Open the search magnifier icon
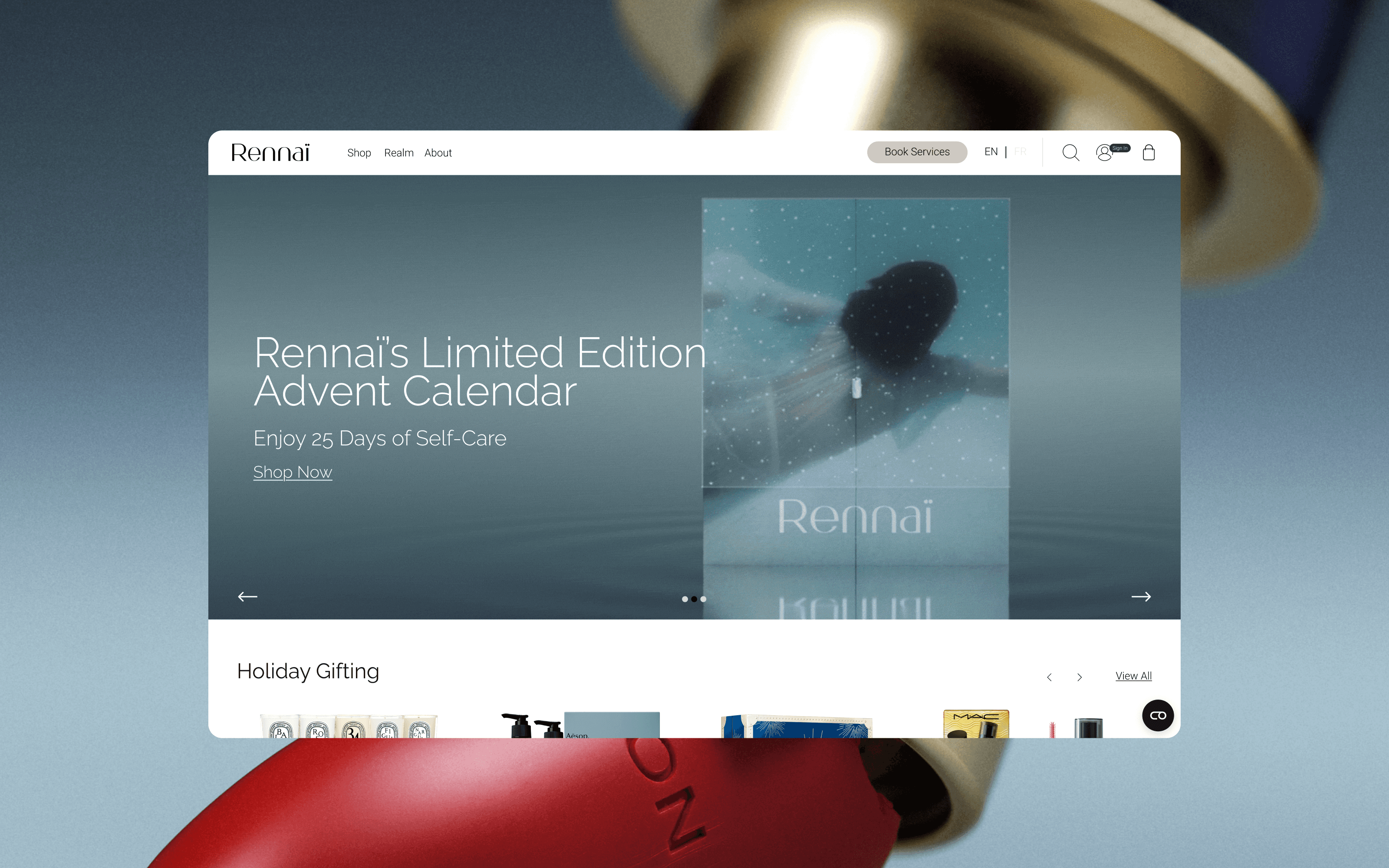 click(1070, 153)
